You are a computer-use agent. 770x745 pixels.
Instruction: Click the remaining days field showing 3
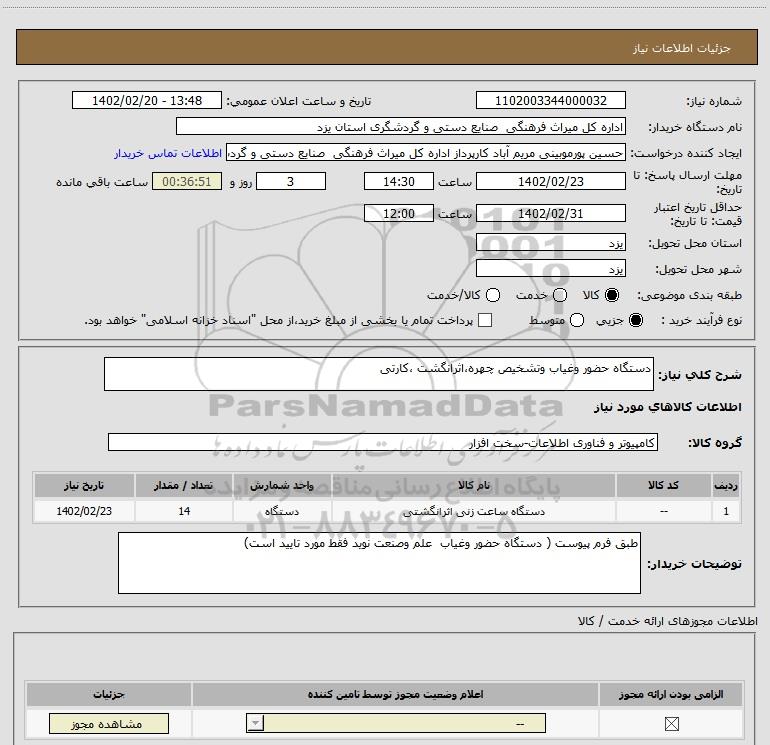click(291, 181)
